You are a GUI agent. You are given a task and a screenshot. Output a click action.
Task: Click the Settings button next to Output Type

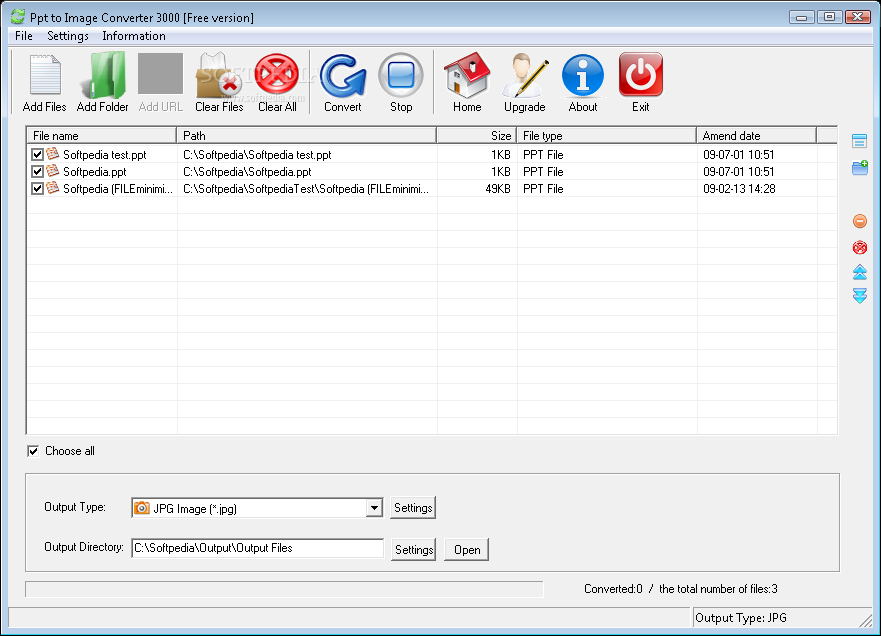[x=413, y=508]
